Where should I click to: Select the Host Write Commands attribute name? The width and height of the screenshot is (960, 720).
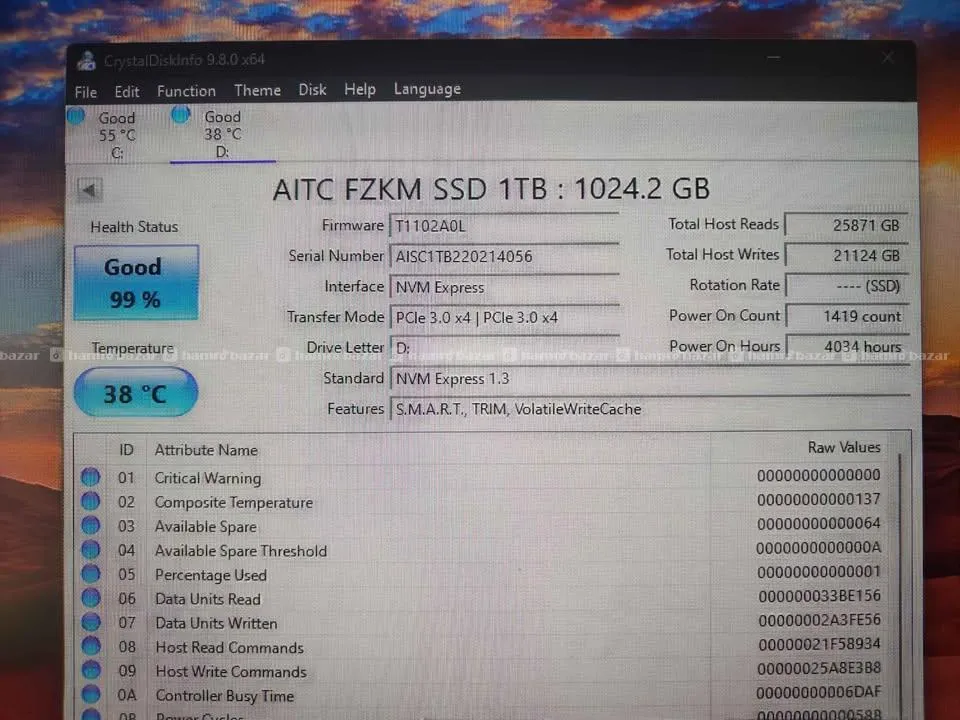[231, 672]
